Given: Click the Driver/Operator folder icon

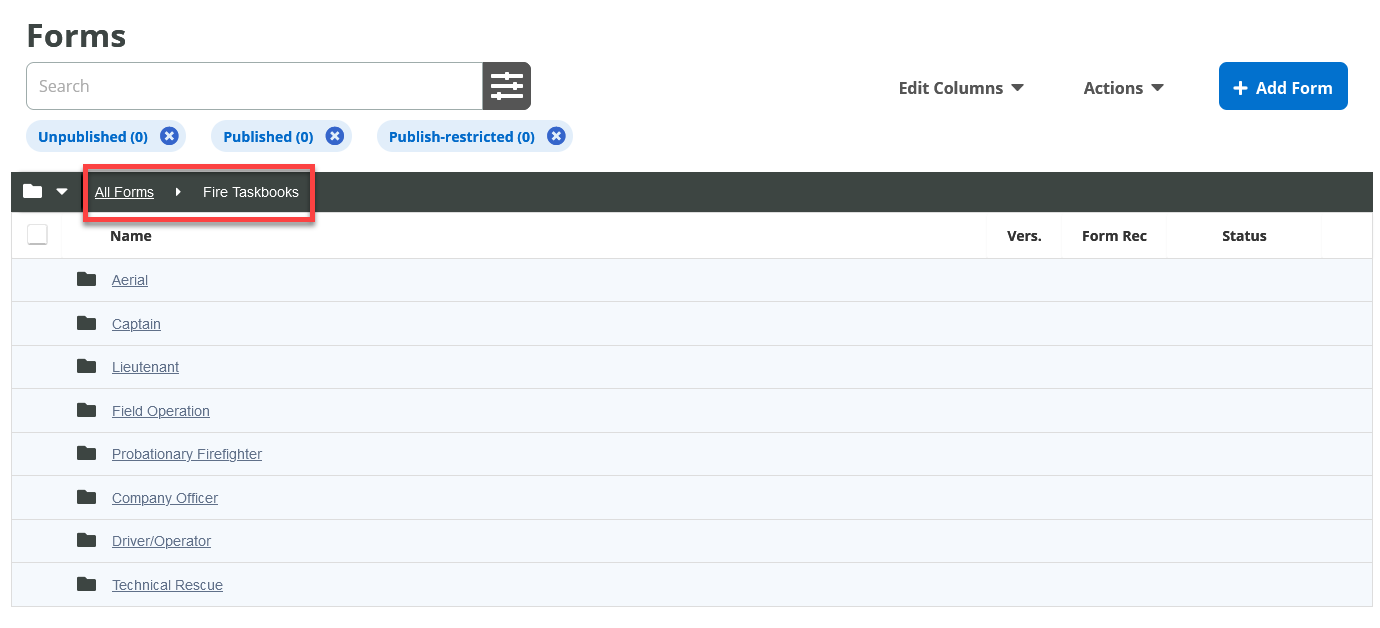Looking at the screenshot, I should click(x=87, y=540).
